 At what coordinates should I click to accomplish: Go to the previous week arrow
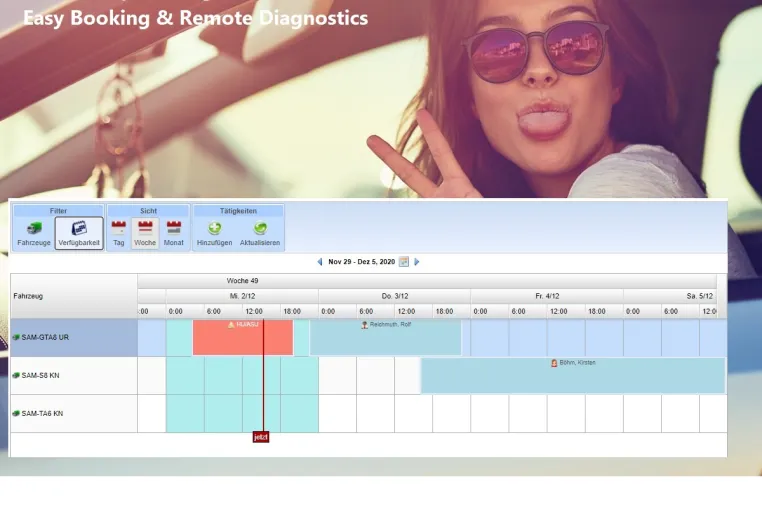click(320, 262)
